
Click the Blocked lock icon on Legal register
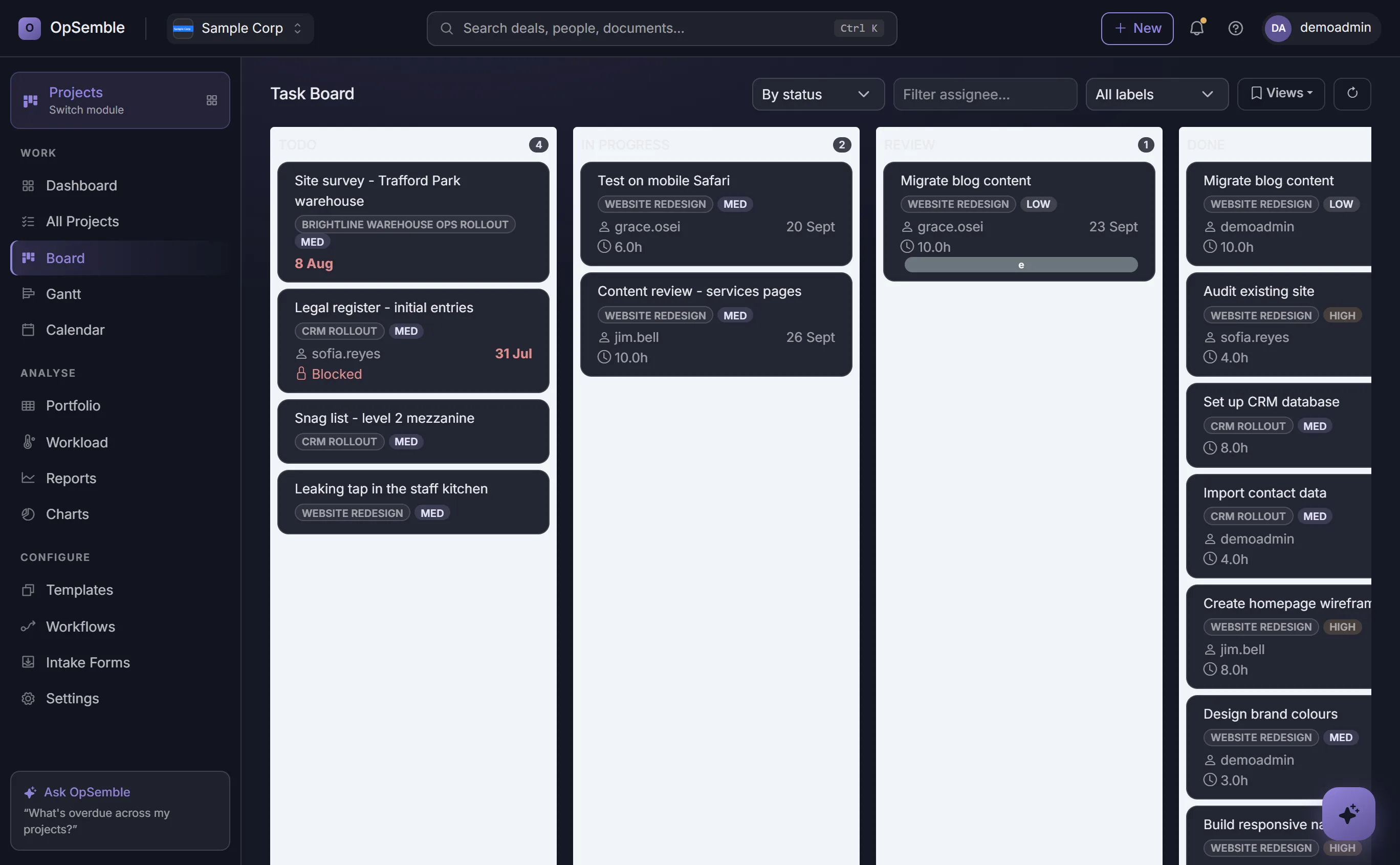point(301,374)
